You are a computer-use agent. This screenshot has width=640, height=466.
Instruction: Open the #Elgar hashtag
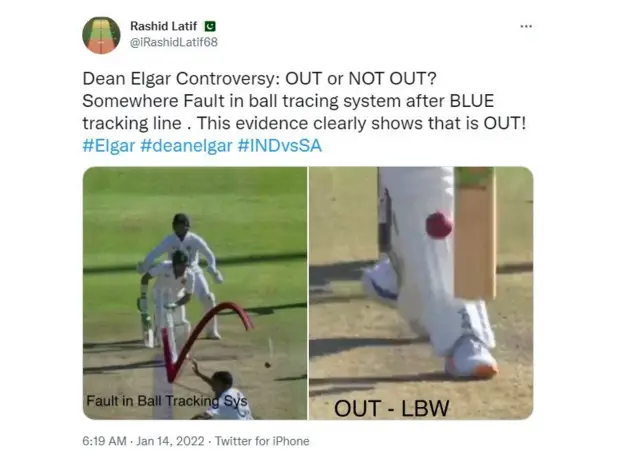pos(109,146)
